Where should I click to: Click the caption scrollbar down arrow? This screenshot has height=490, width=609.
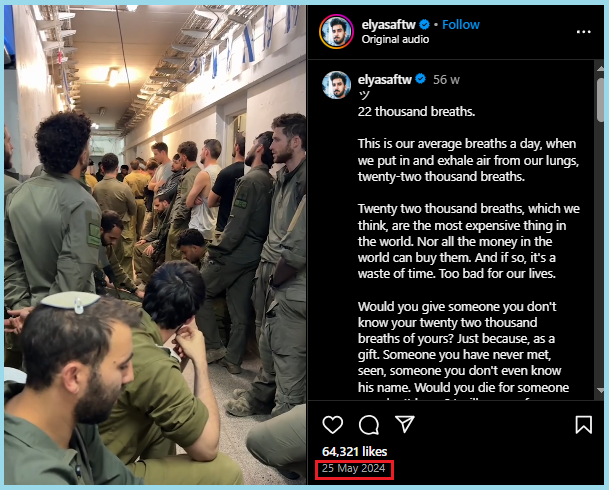(x=600, y=391)
